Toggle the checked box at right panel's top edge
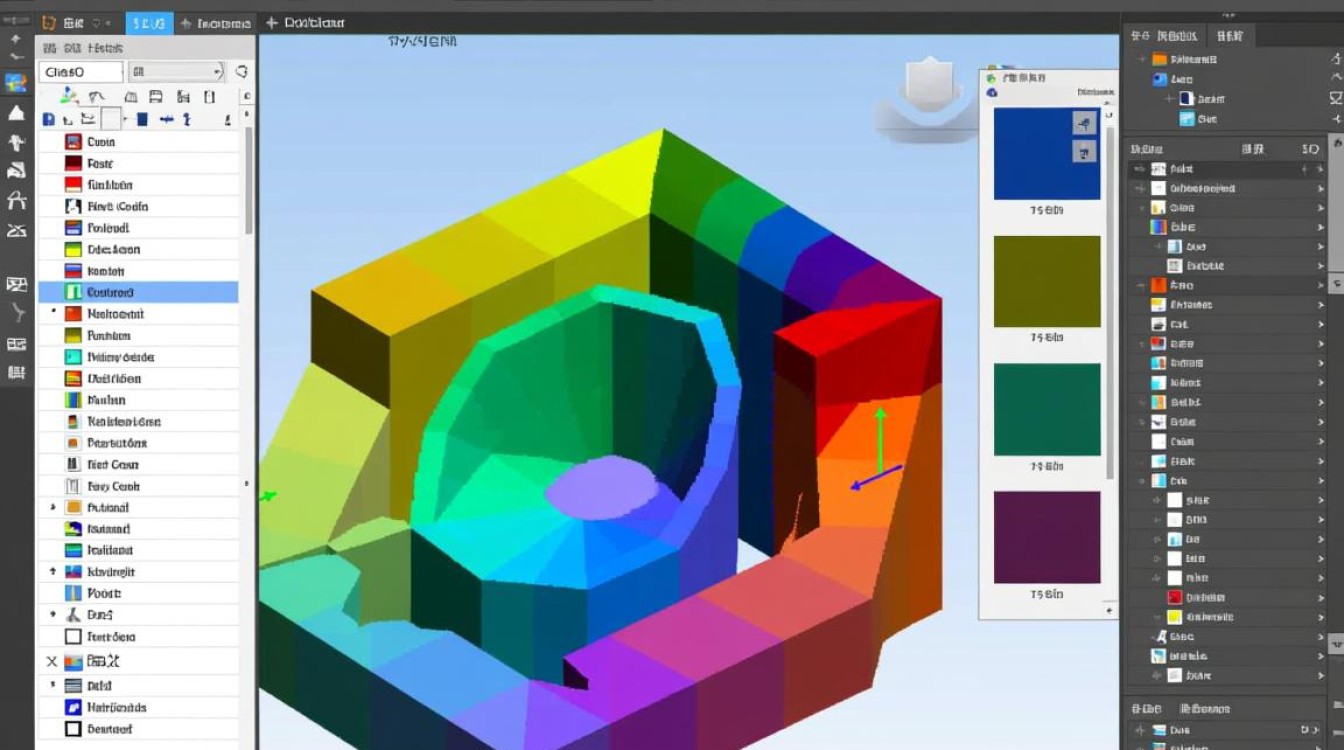The height and width of the screenshot is (750, 1344). 1336,98
